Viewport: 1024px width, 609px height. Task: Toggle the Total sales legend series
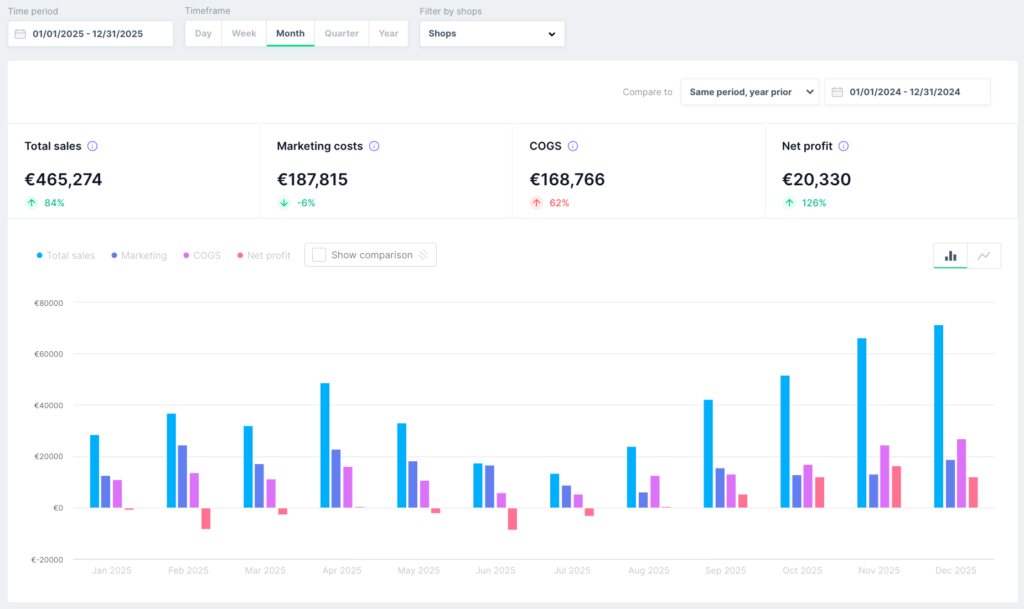point(66,255)
